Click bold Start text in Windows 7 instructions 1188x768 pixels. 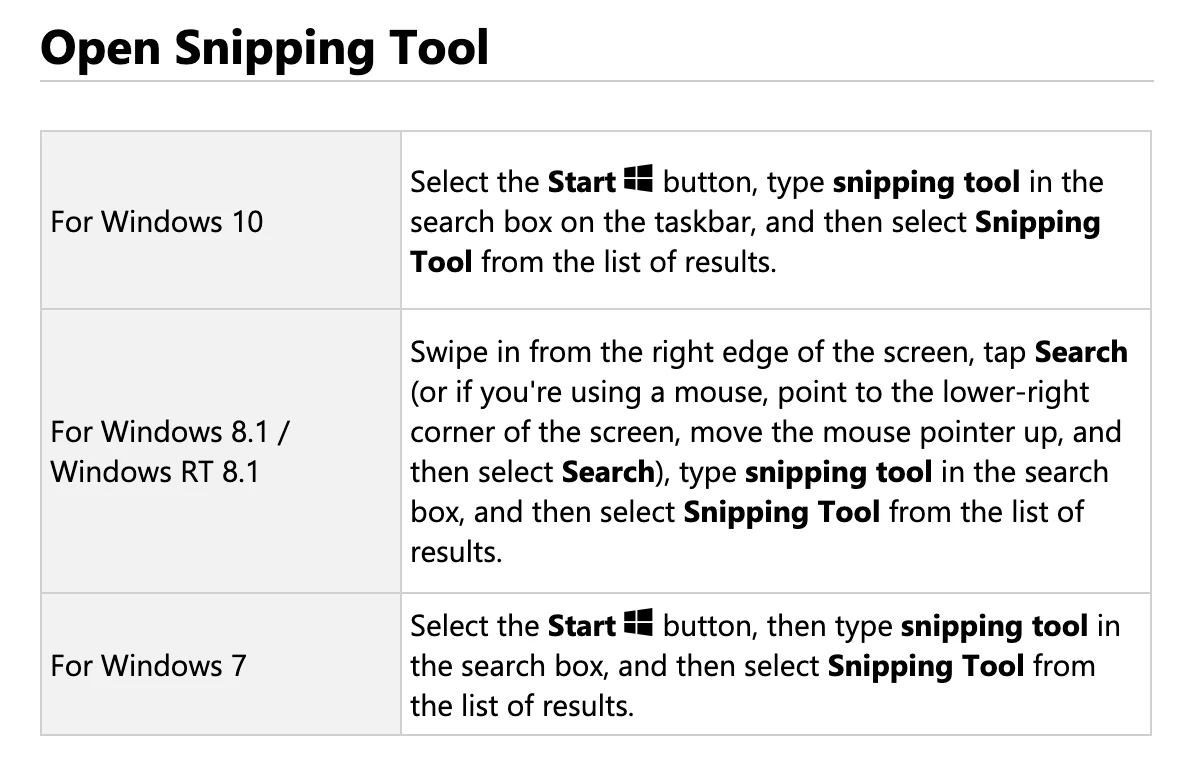tap(581, 626)
